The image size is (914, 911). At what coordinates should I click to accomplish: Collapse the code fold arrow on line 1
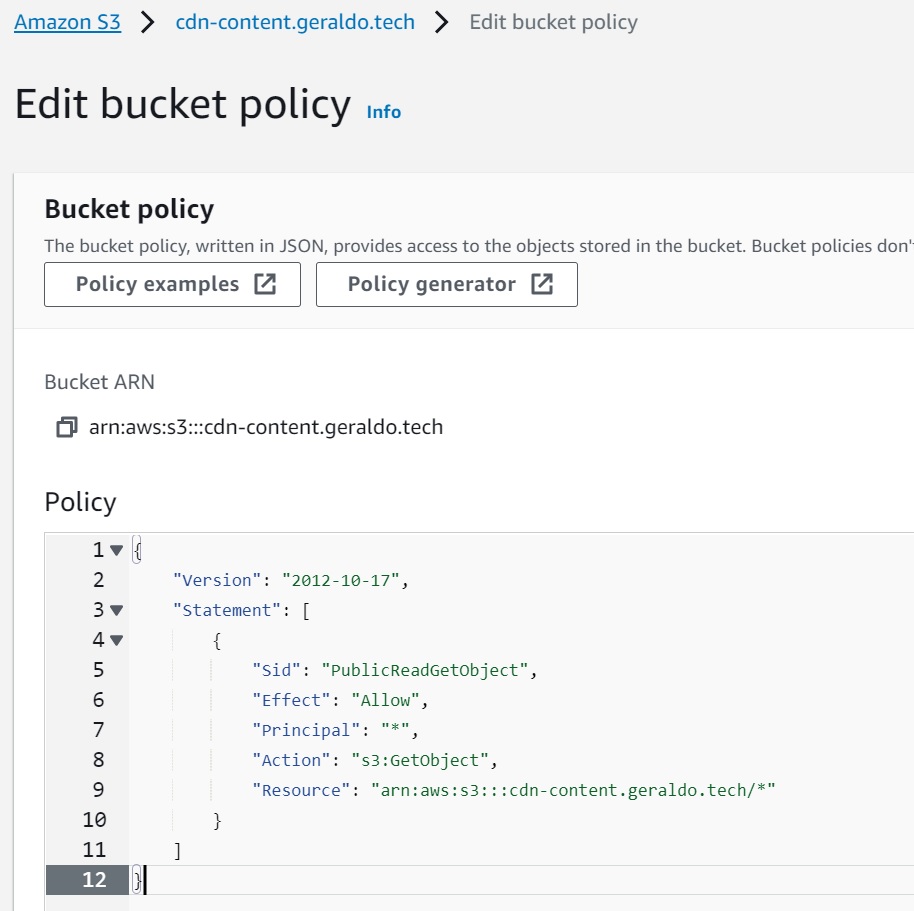[x=116, y=550]
